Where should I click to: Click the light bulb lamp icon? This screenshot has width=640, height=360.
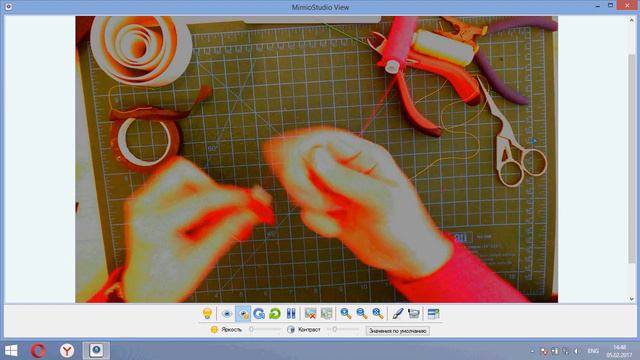207,313
